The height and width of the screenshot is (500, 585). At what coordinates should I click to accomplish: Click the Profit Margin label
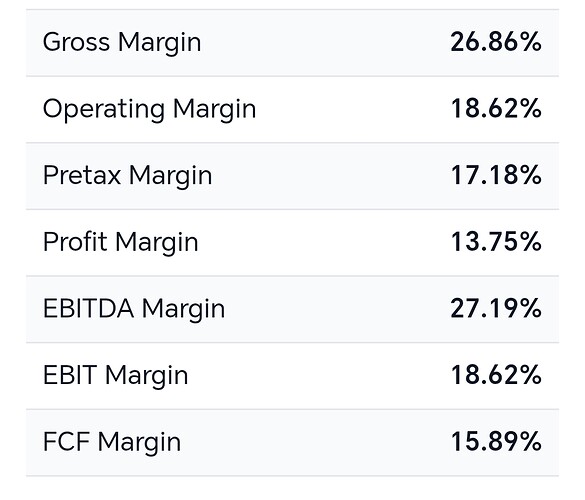point(121,243)
